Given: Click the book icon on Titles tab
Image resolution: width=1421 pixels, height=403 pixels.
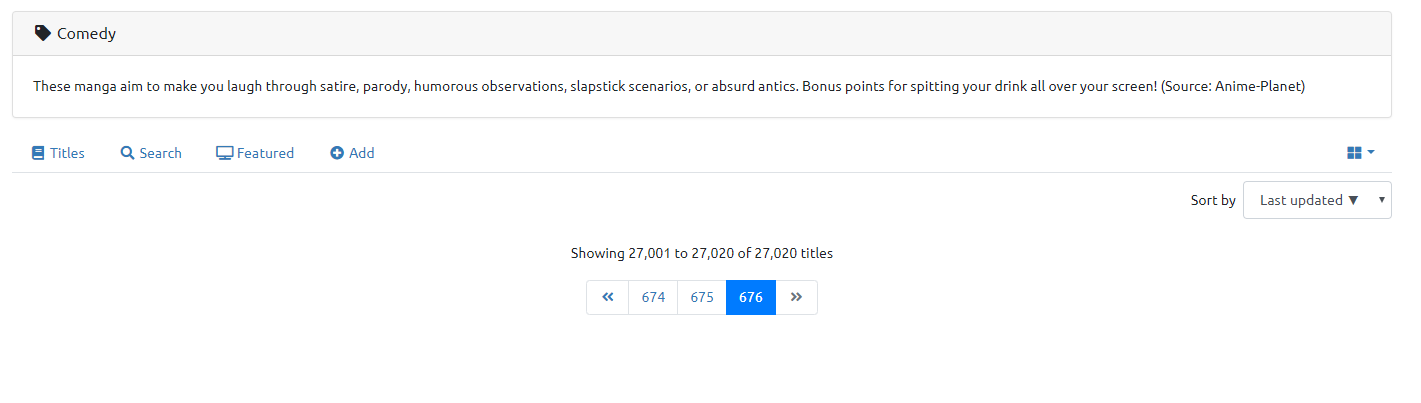Looking at the screenshot, I should pos(38,153).
